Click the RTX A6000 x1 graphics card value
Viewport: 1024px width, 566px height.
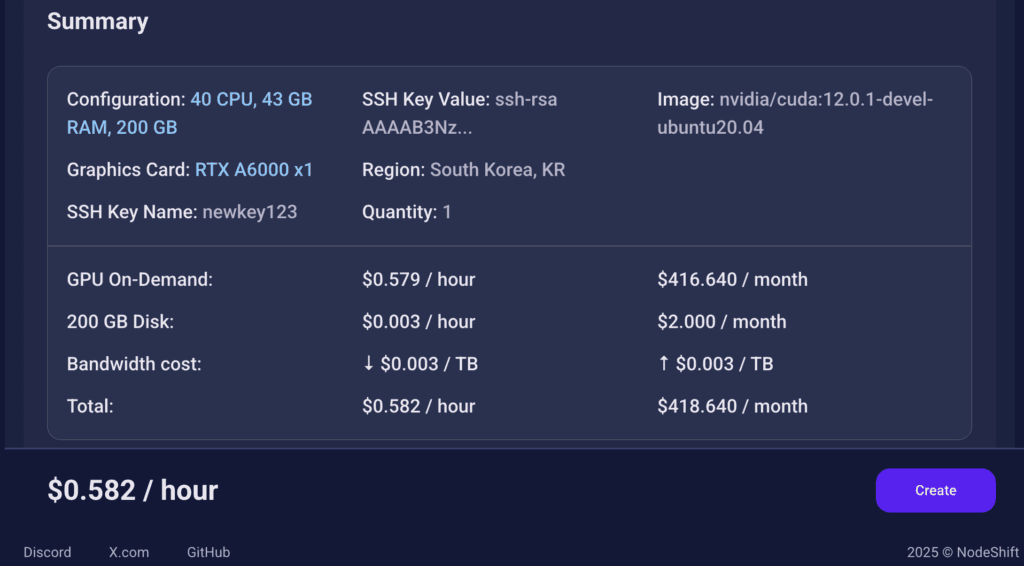[x=254, y=170]
